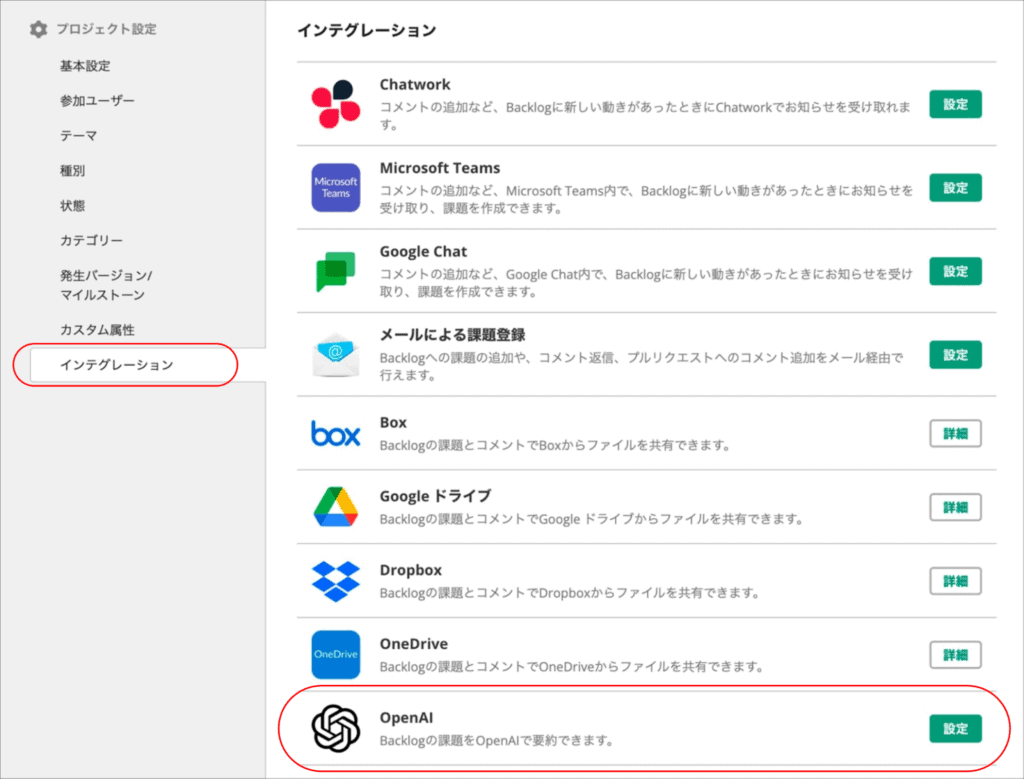Select the Google Chat icon
This screenshot has height=779, width=1024.
(334, 269)
